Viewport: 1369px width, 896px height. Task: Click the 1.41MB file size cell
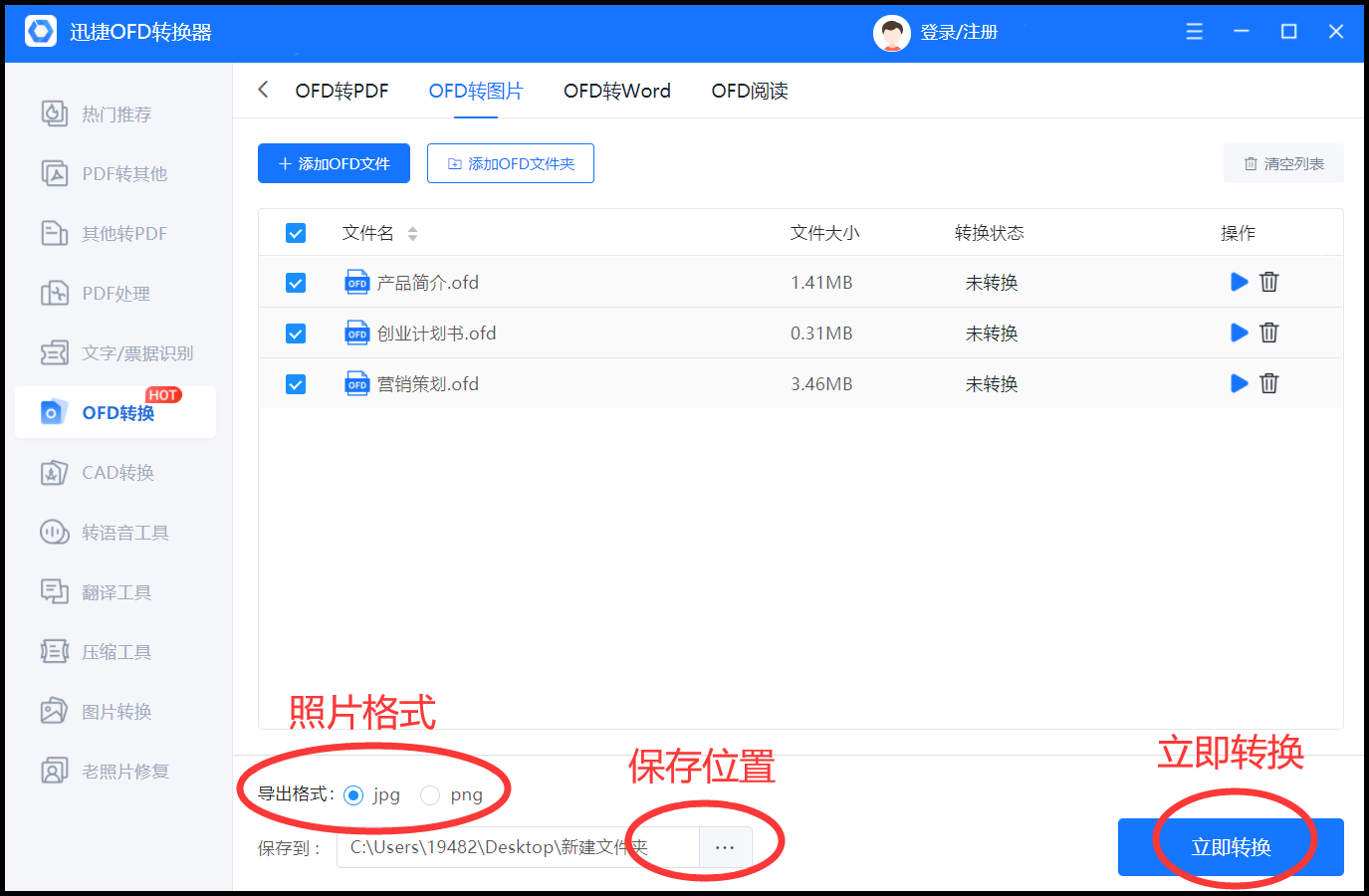(x=821, y=283)
